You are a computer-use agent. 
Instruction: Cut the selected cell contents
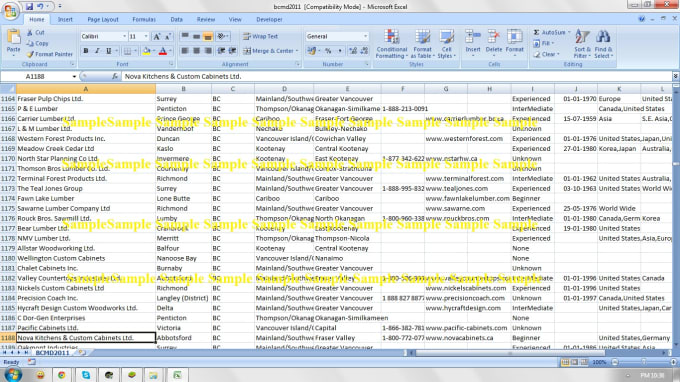[x=36, y=33]
